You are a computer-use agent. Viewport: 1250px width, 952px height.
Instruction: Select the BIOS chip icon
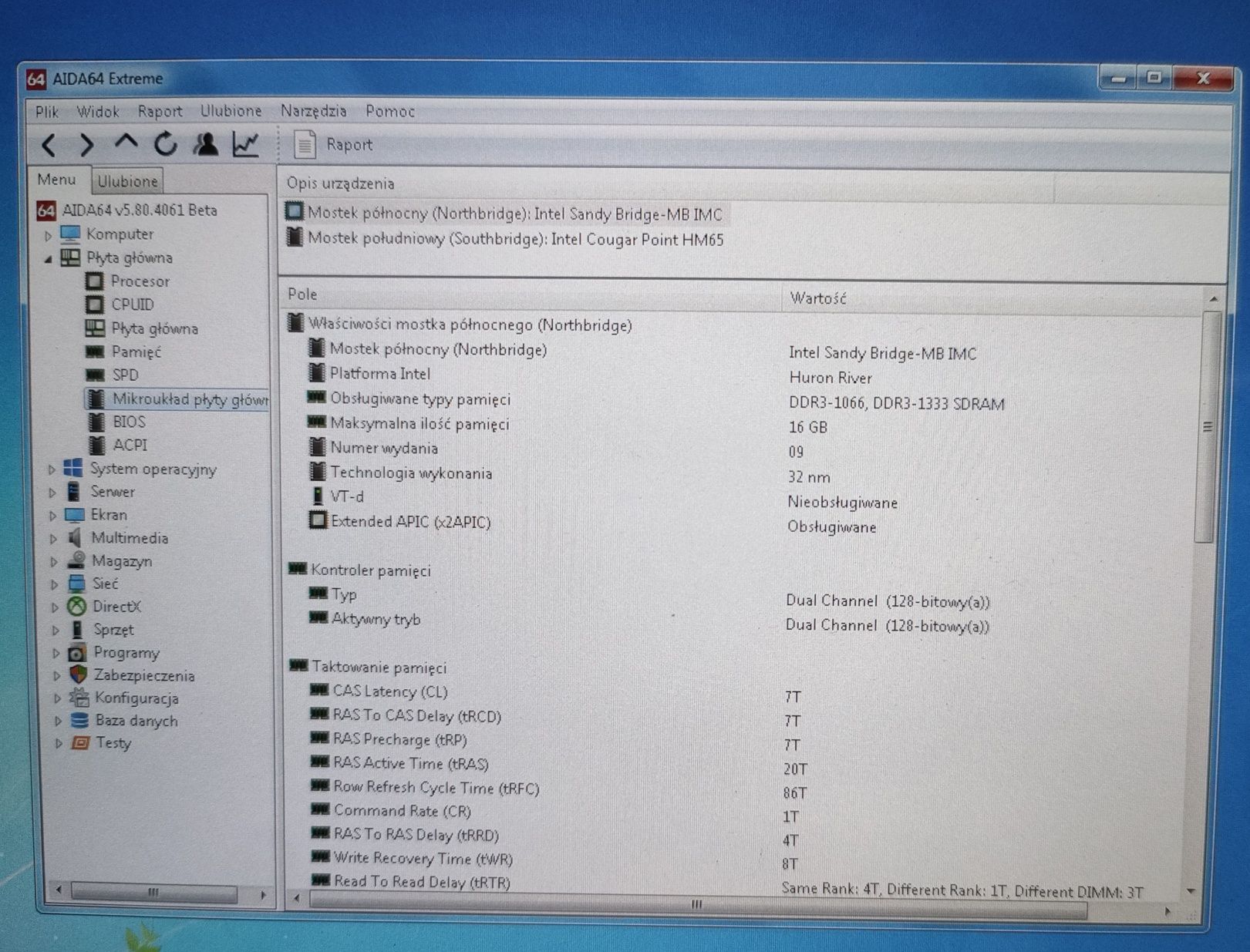coord(96,422)
